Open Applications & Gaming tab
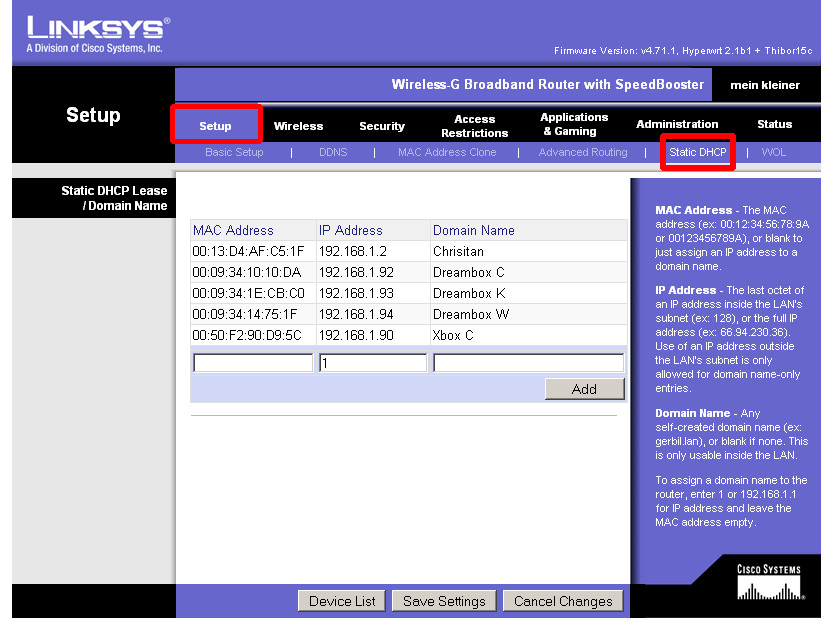This screenshot has height=631, width=839. pos(574,125)
